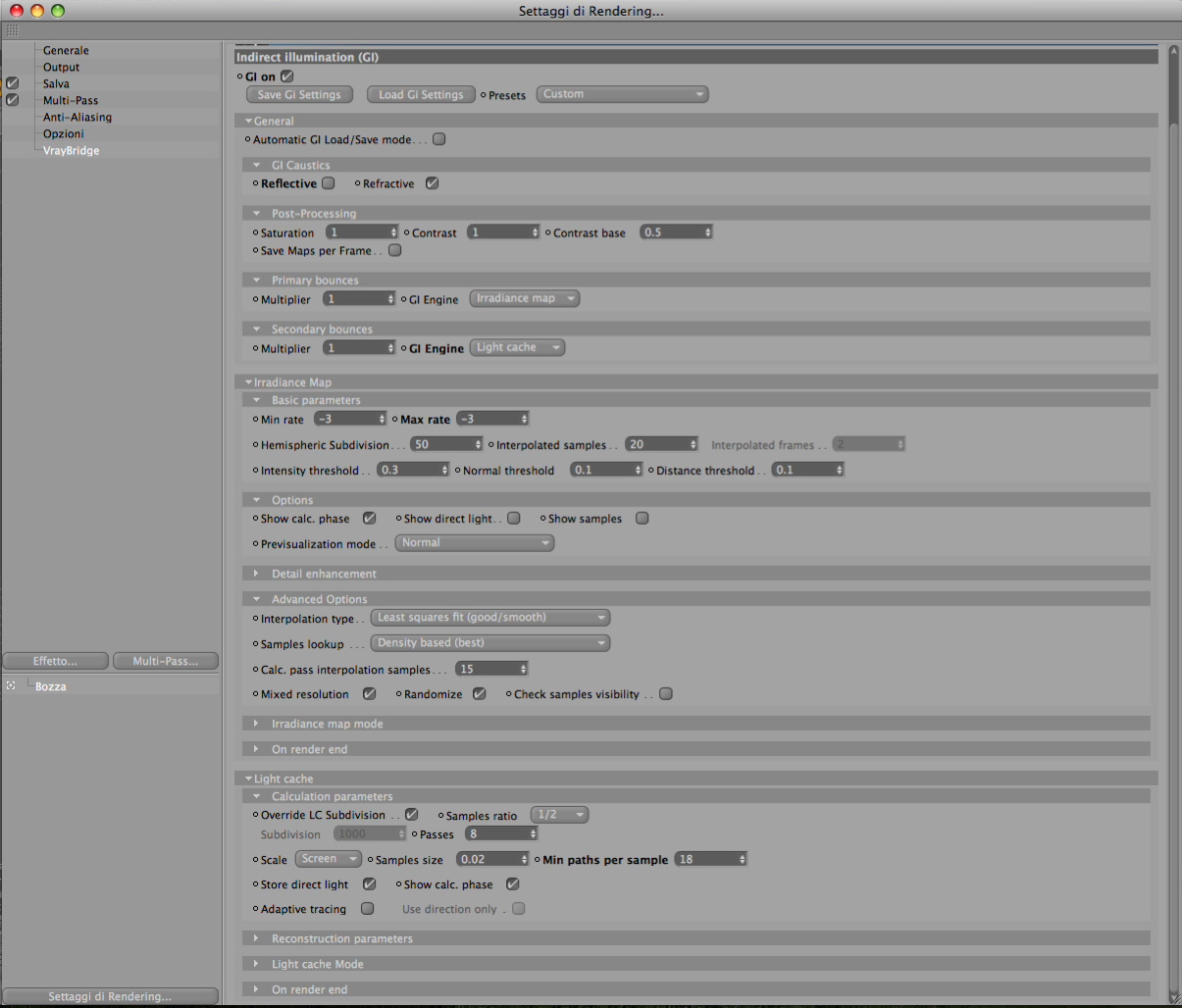Click the grip icon below the window buttons
Image resolution: width=1182 pixels, height=1008 pixels.
[13, 31]
